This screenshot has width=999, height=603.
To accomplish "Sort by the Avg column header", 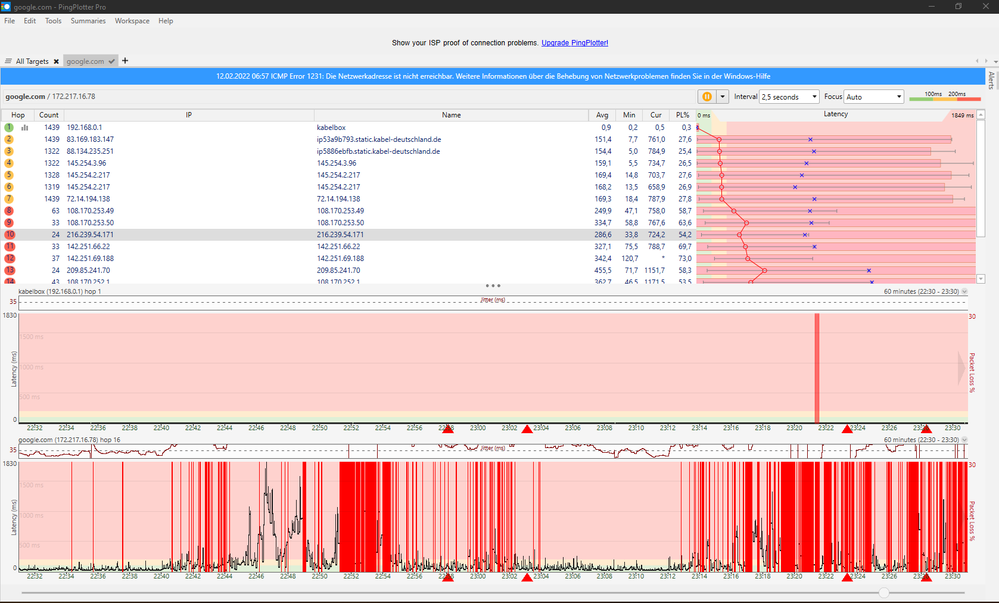I will [x=602, y=115].
